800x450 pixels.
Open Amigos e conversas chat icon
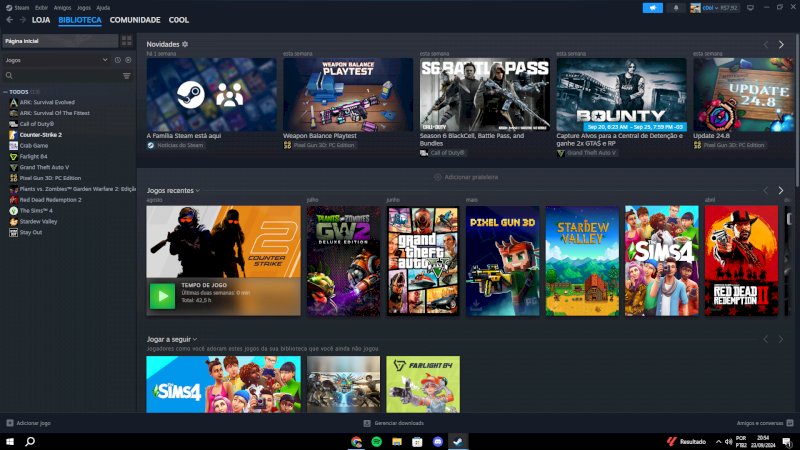click(x=790, y=423)
